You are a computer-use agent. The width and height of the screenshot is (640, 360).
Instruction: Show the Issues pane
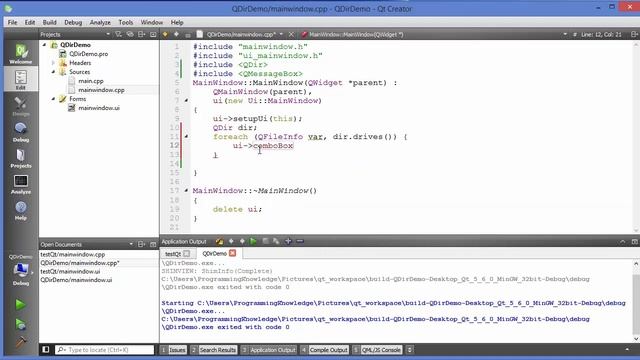pos(173,350)
